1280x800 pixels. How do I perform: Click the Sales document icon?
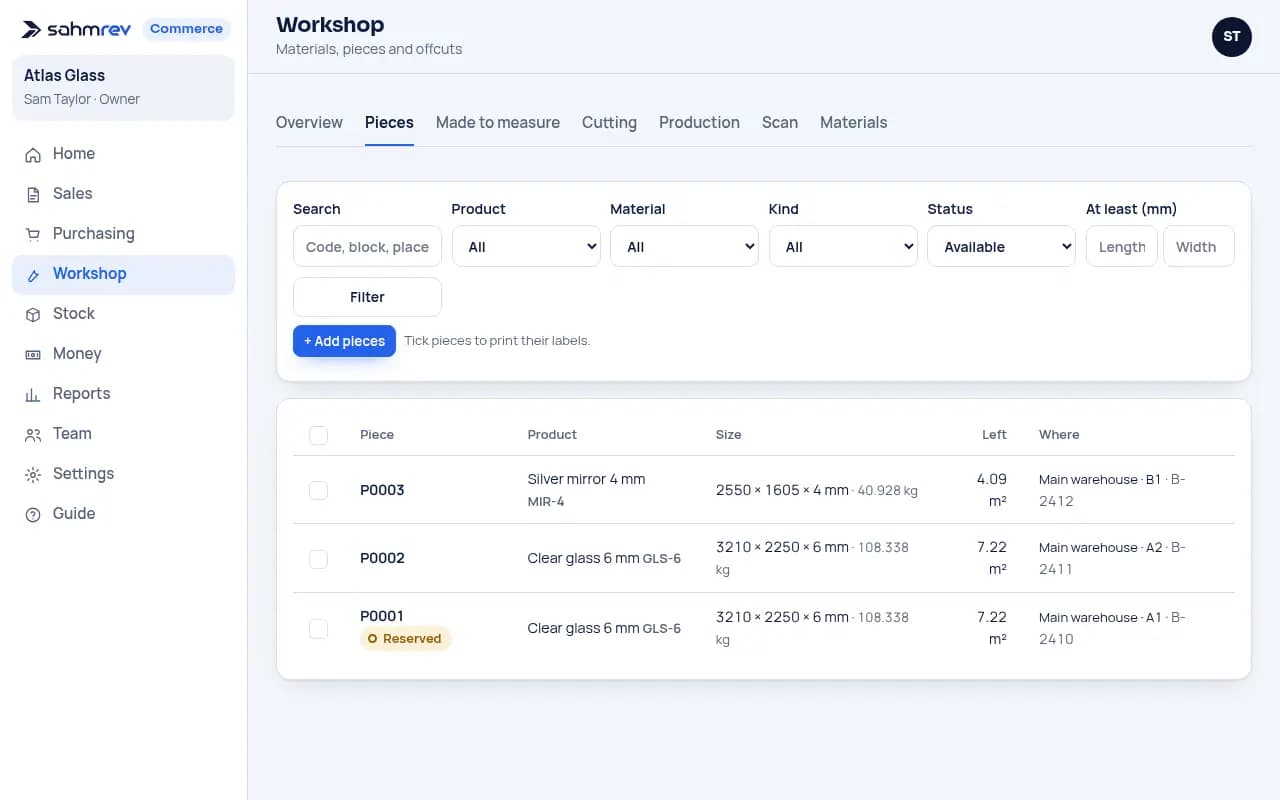click(x=33, y=194)
